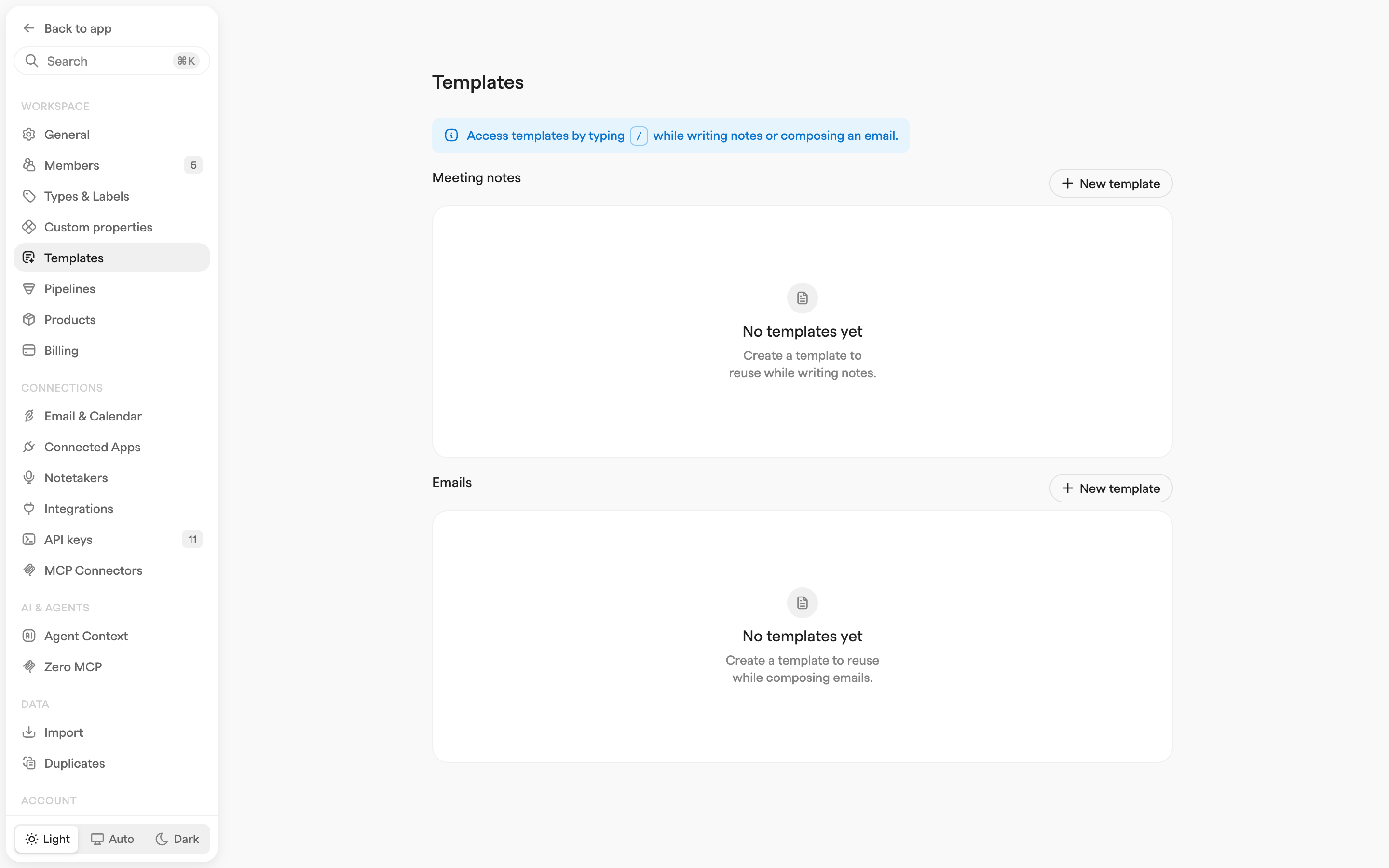Open MCP Connectors page

[x=112, y=570]
